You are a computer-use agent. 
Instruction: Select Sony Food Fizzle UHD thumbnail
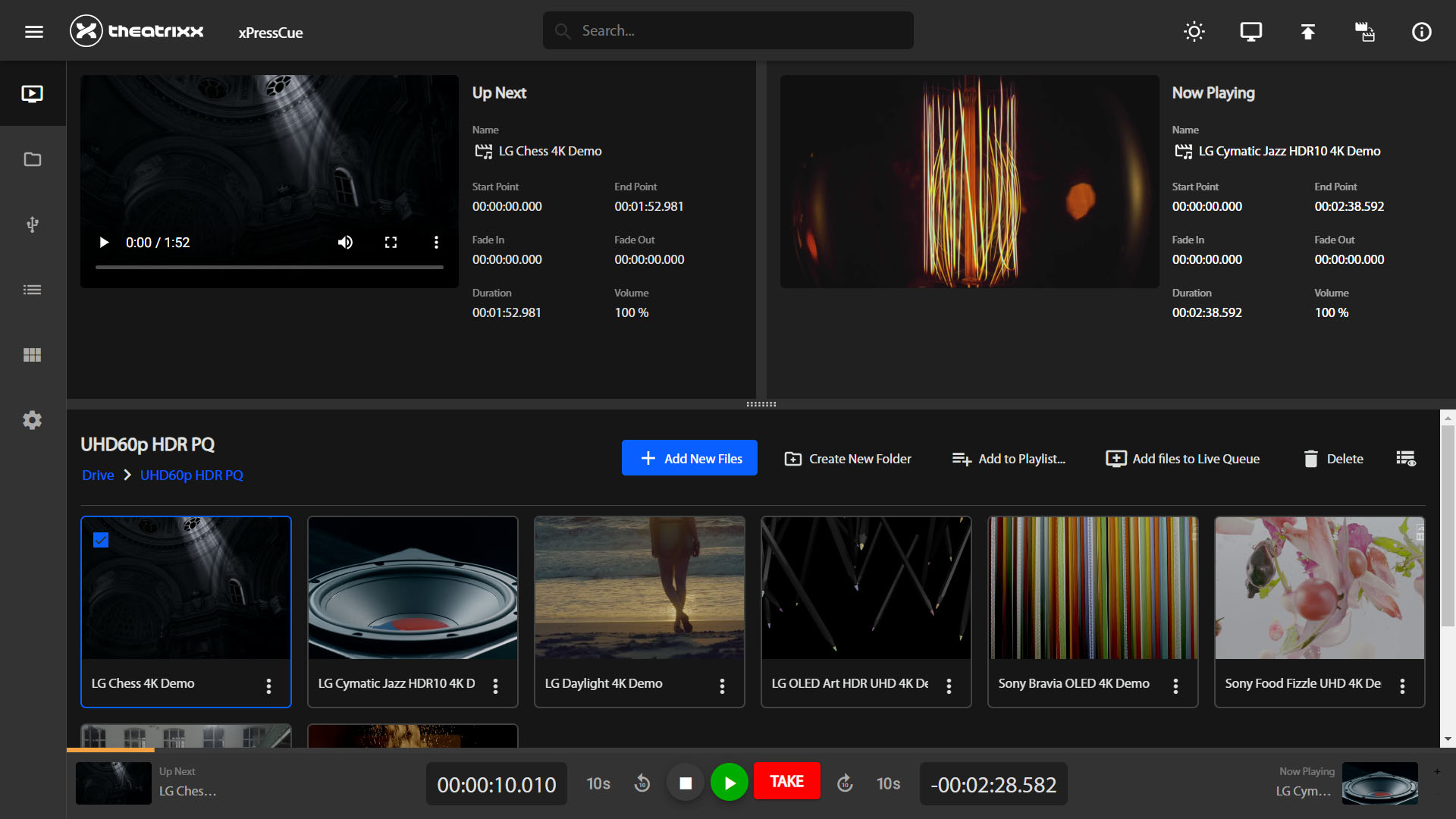(x=1319, y=588)
